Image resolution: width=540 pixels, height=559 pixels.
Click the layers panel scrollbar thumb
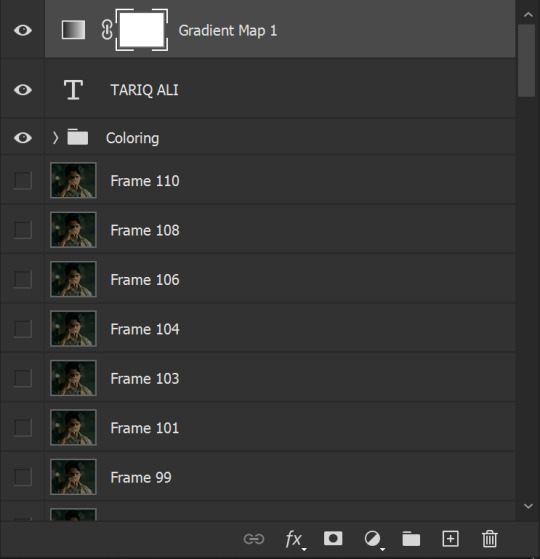pos(526,60)
